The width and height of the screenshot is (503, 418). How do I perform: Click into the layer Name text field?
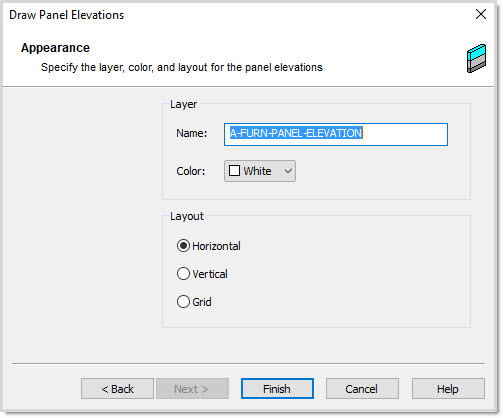coord(336,134)
